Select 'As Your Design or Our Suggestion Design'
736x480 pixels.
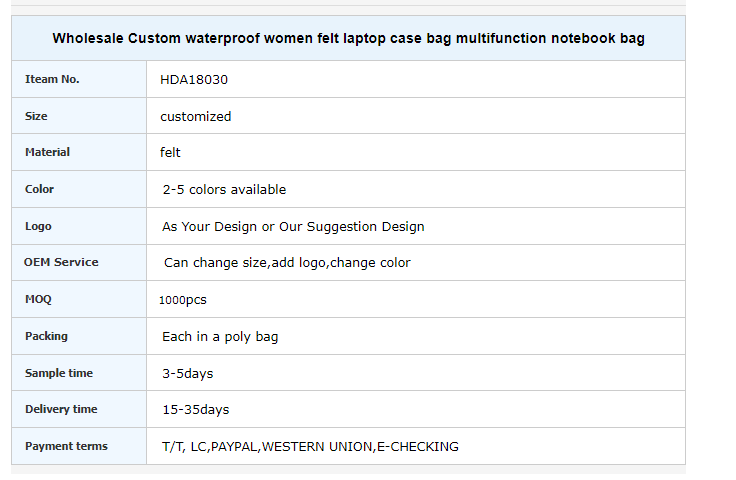click(293, 227)
